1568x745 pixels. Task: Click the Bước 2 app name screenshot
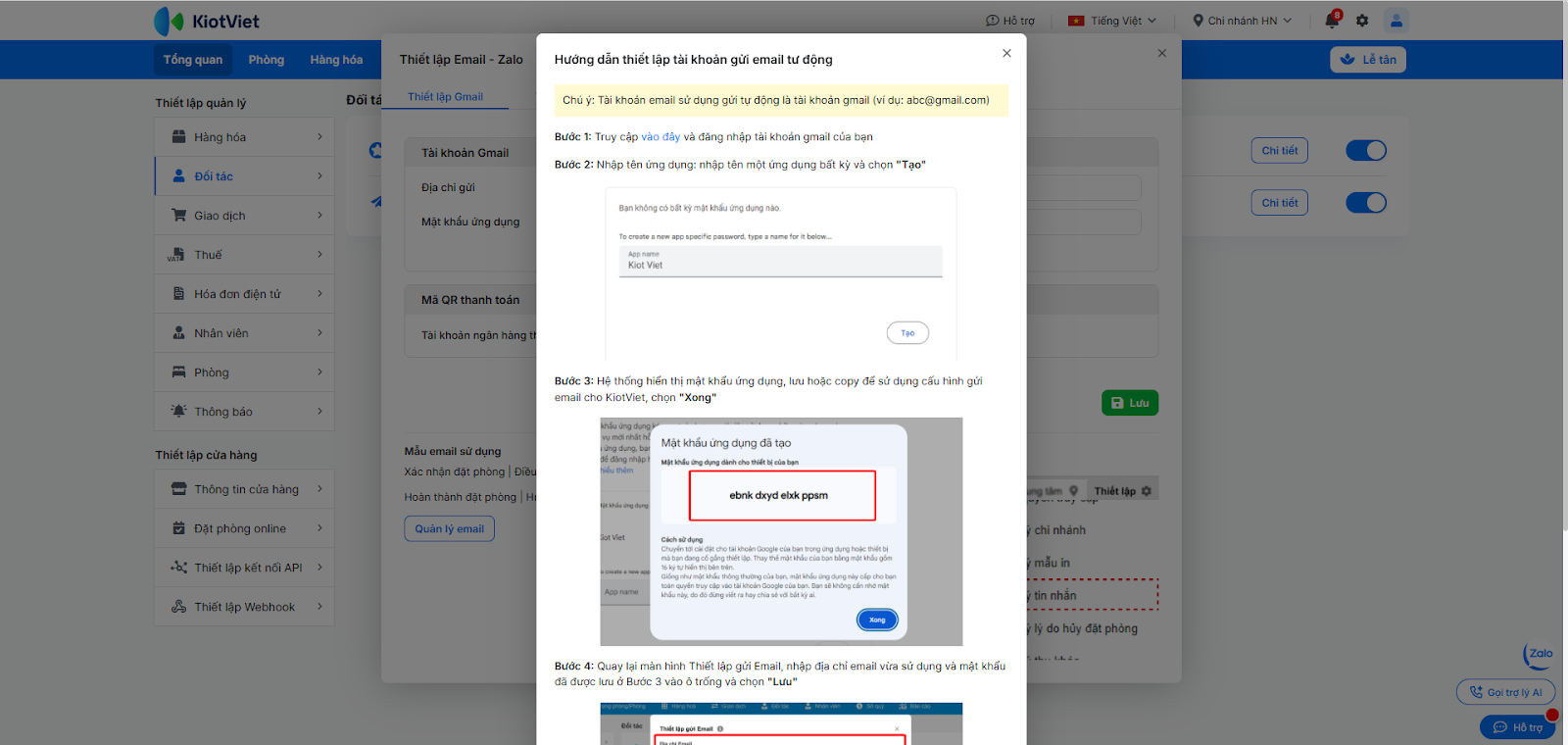[x=781, y=273]
